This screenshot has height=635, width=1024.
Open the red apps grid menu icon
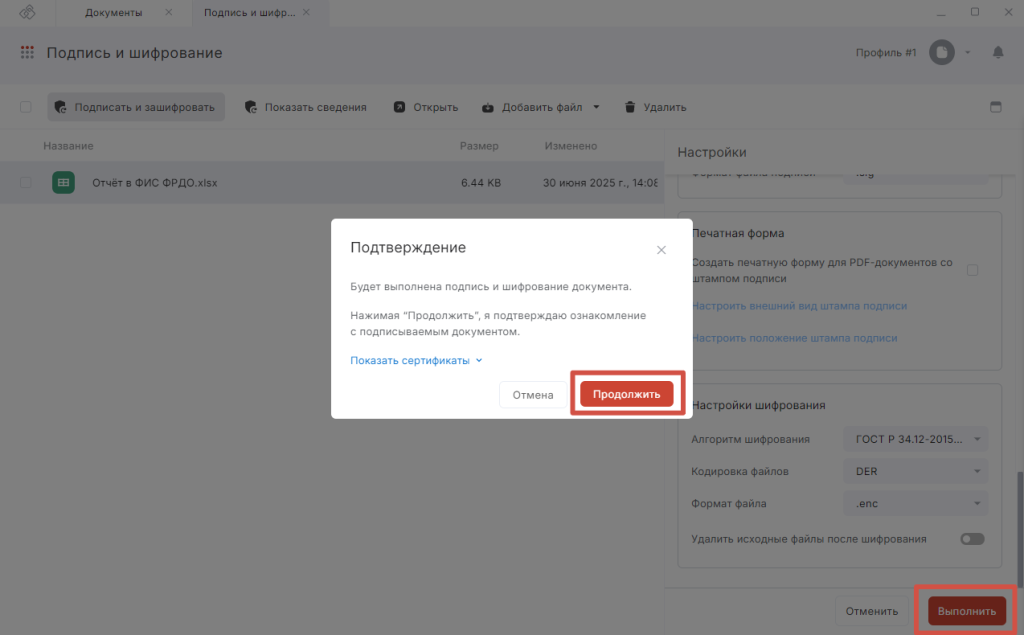(x=27, y=52)
